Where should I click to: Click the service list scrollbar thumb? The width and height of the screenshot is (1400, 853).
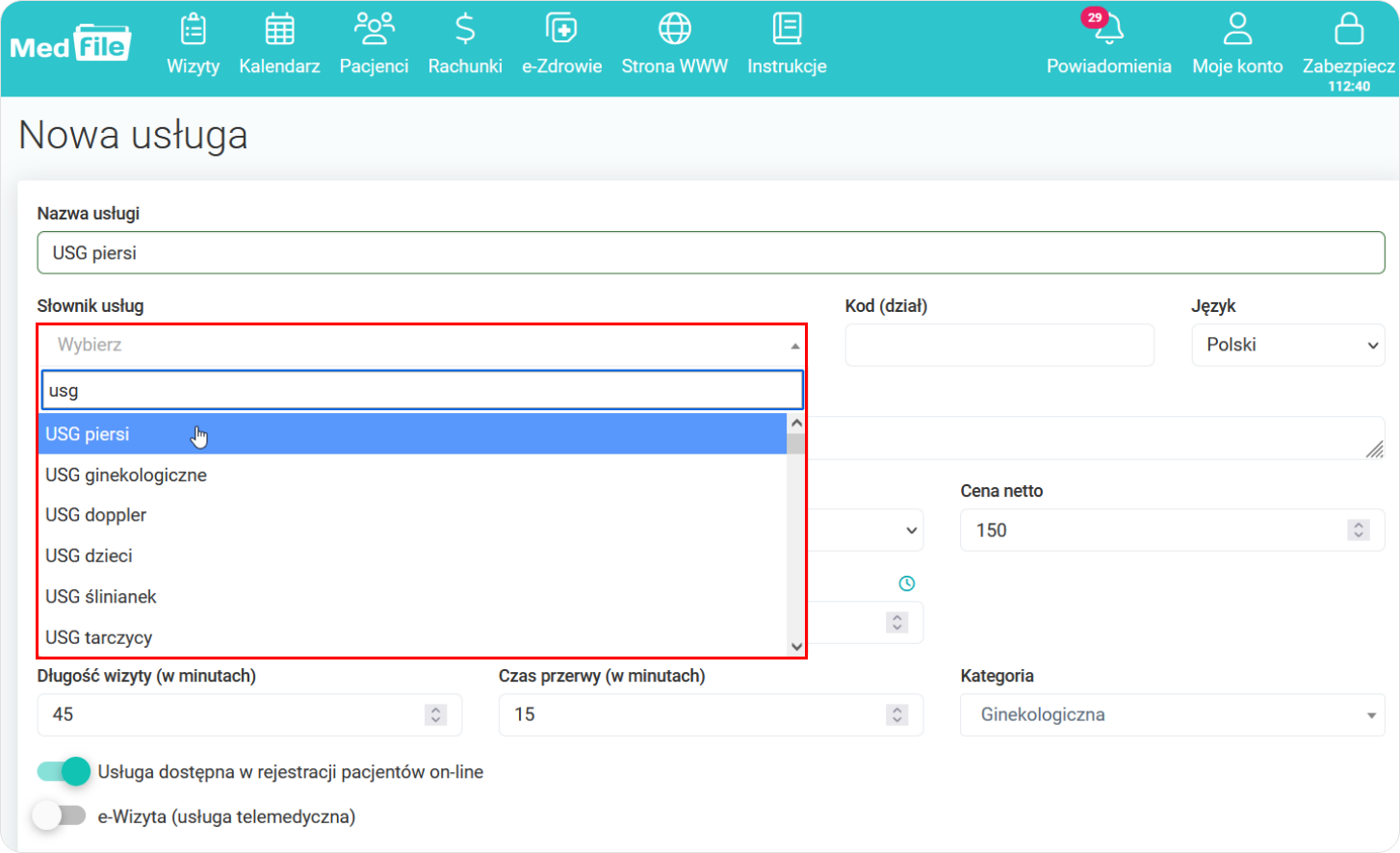(796, 444)
